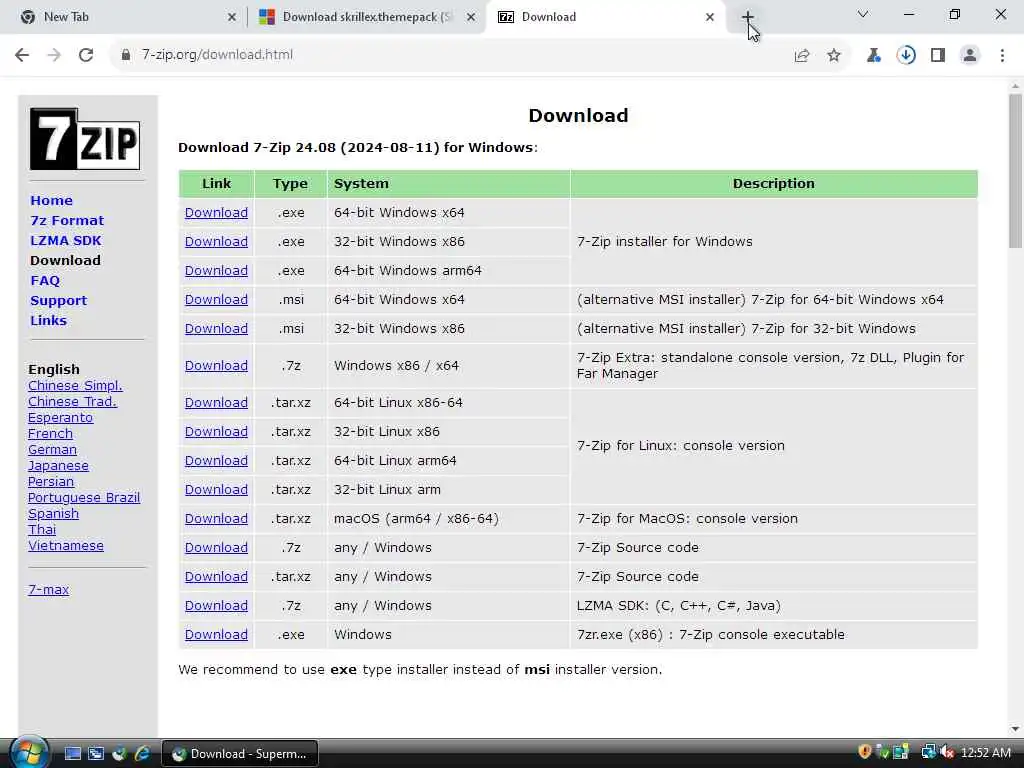Download 7-Zip Extra .7z for Windows
Image resolution: width=1024 pixels, height=768 pixels.
[x=216, y=366]
